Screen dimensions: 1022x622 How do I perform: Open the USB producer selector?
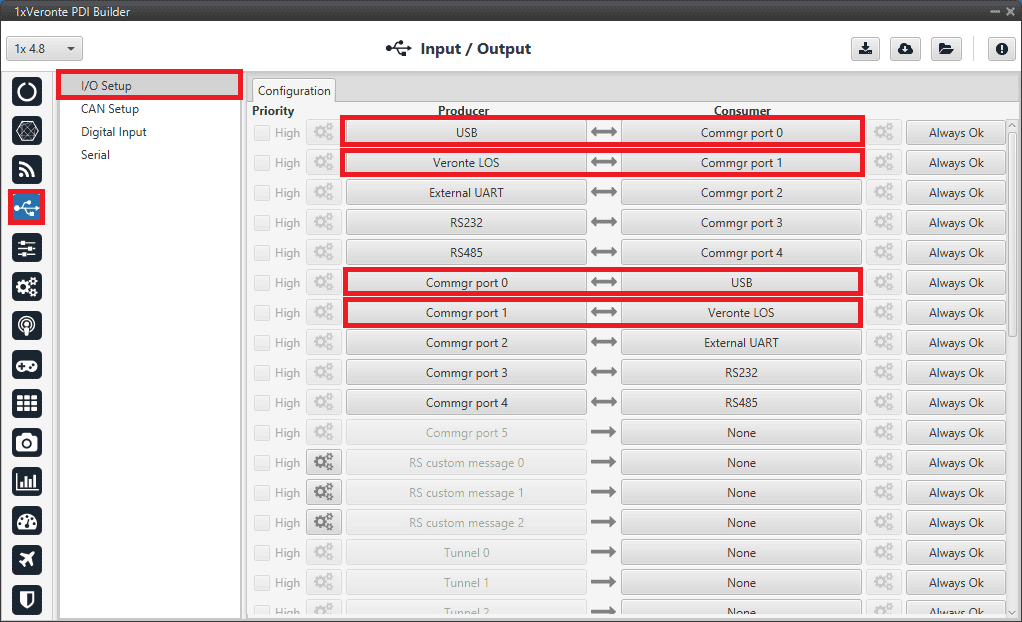pyautogui.click(x=466, y=133)
